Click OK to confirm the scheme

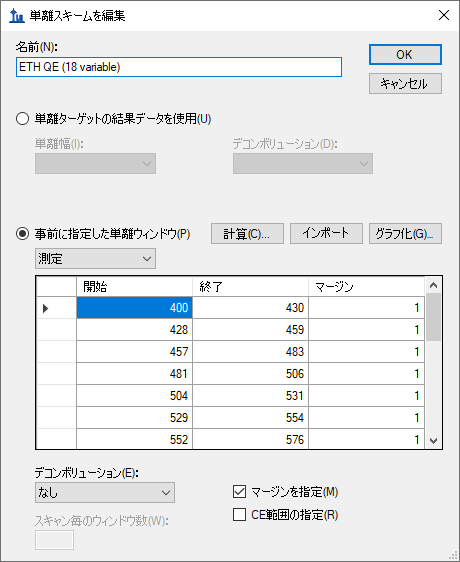click(405, 54)
